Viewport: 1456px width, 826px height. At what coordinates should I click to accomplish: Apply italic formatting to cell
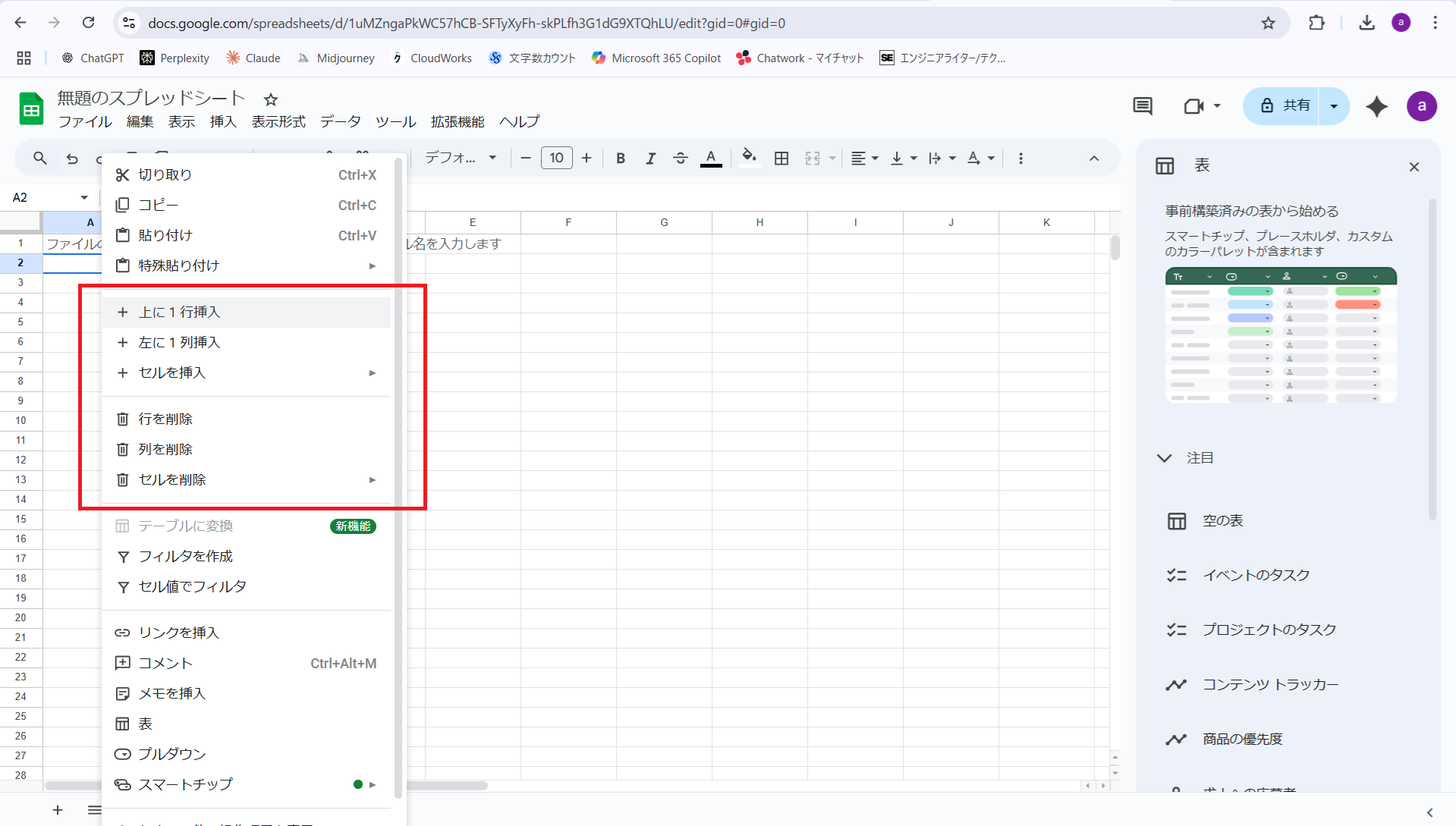tap(650, 158)
